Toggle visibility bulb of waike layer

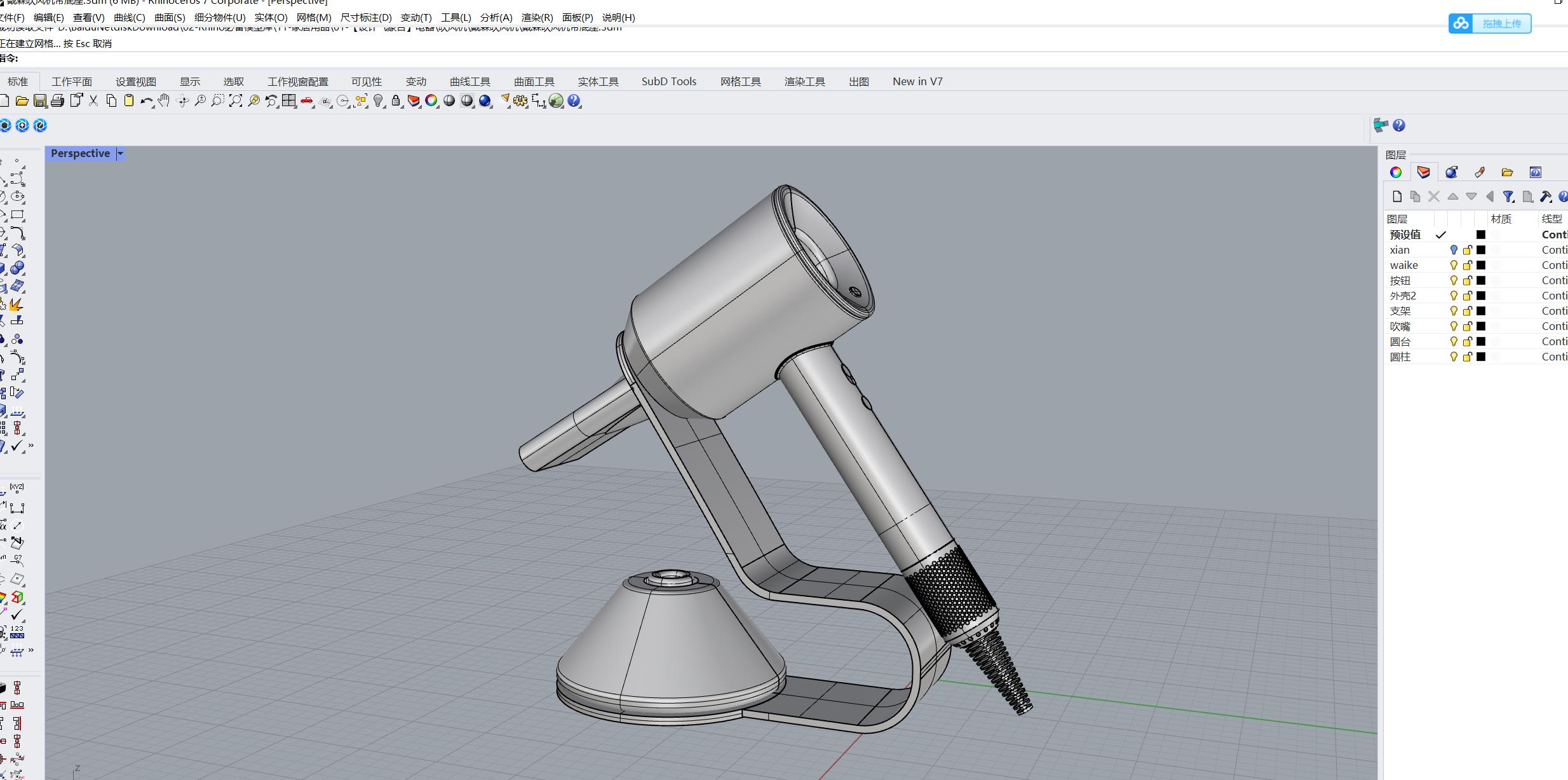click(1453, 265)
